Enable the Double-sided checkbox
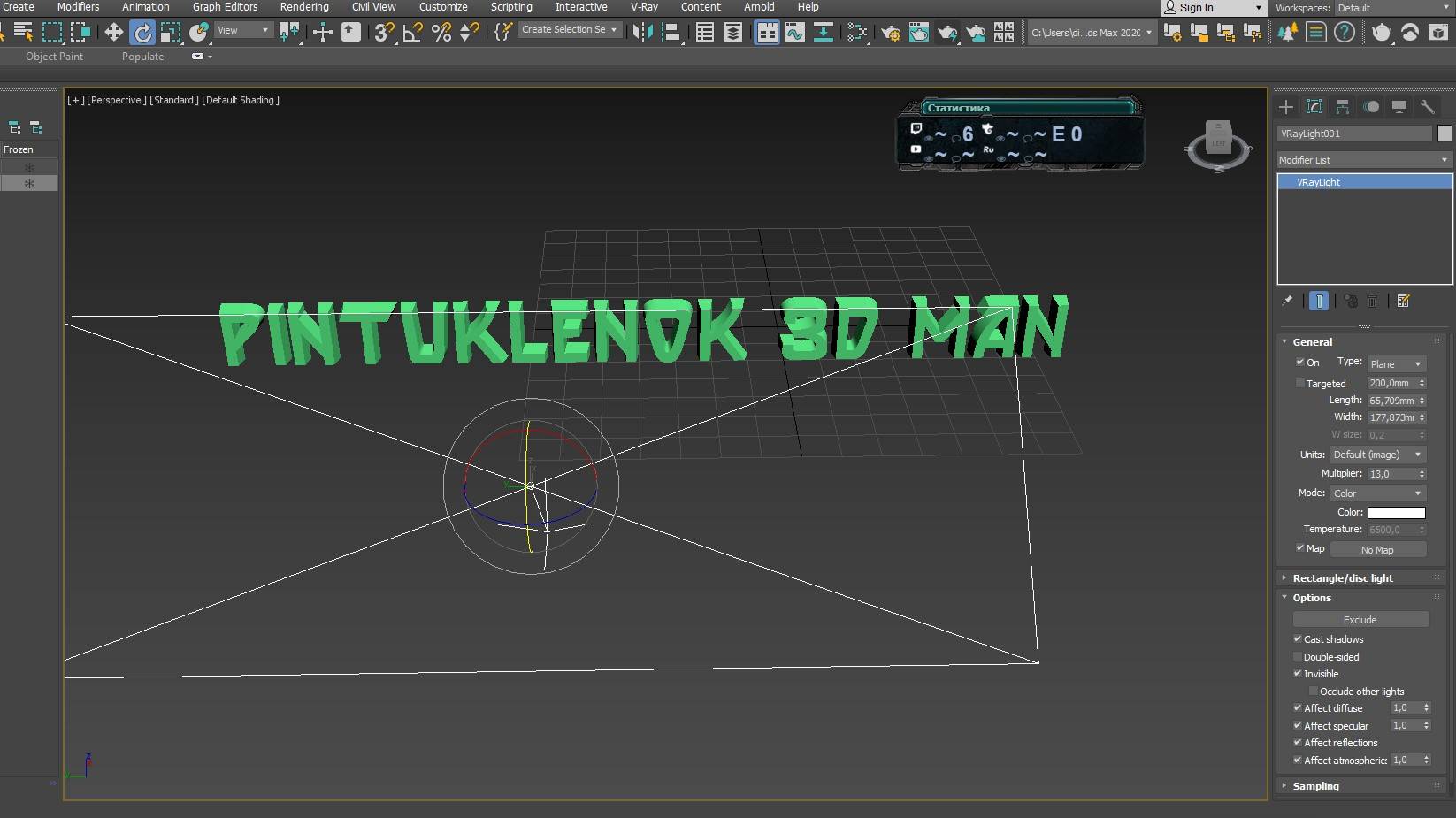 point(1298,656)
